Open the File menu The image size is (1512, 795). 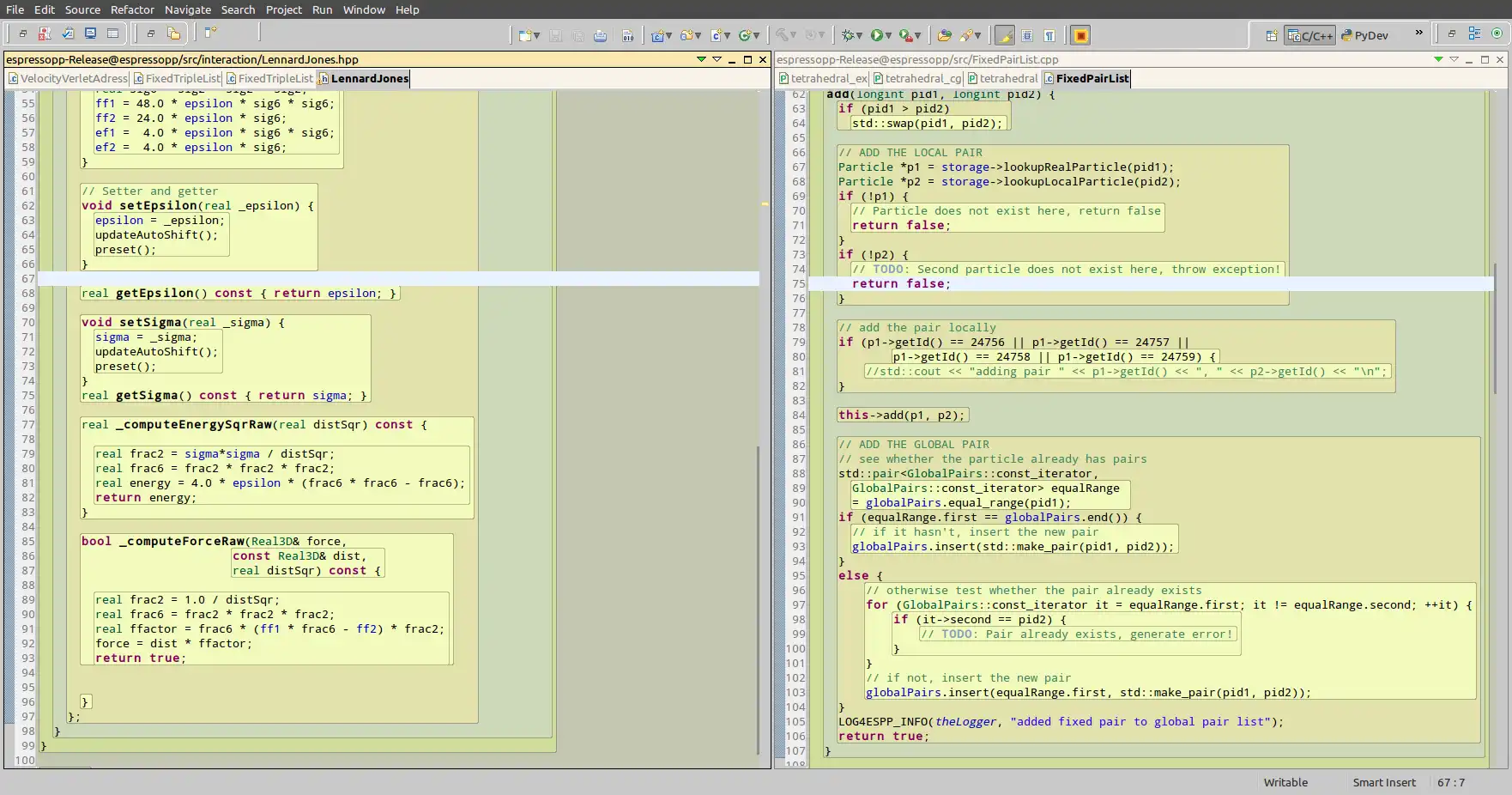pos(15,9)
